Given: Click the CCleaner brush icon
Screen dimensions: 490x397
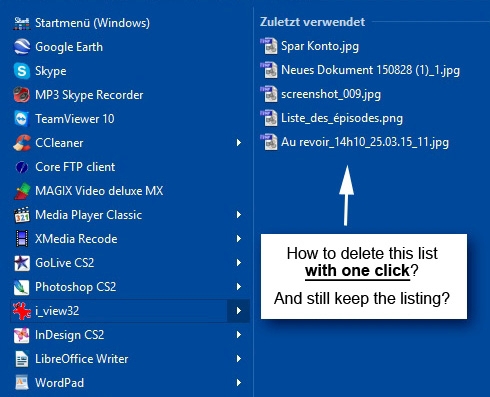Looking at the screenshot, I should (x=22, y=143).
